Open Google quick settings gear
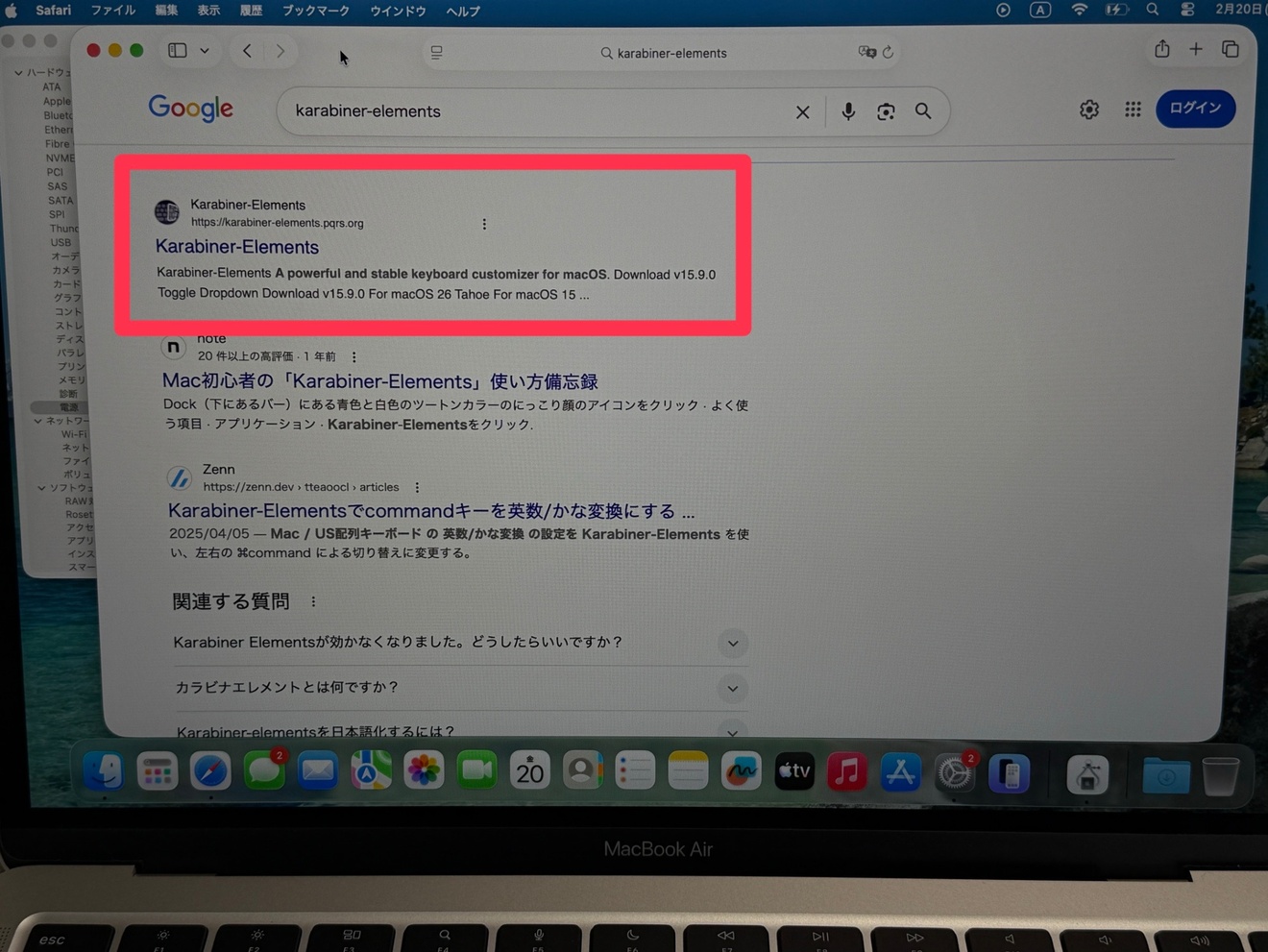Image resolution: width=1268 pixels, height=952 pixels. coord(1088,110)
